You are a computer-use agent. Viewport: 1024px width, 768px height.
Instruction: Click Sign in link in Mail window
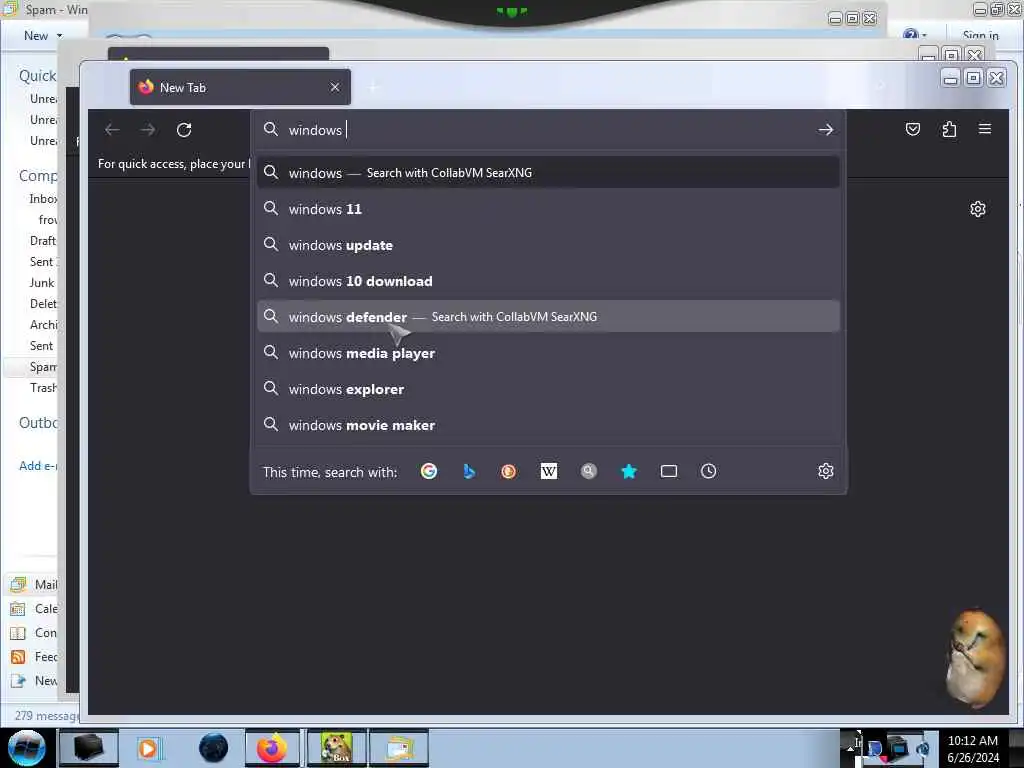[980, 35]
